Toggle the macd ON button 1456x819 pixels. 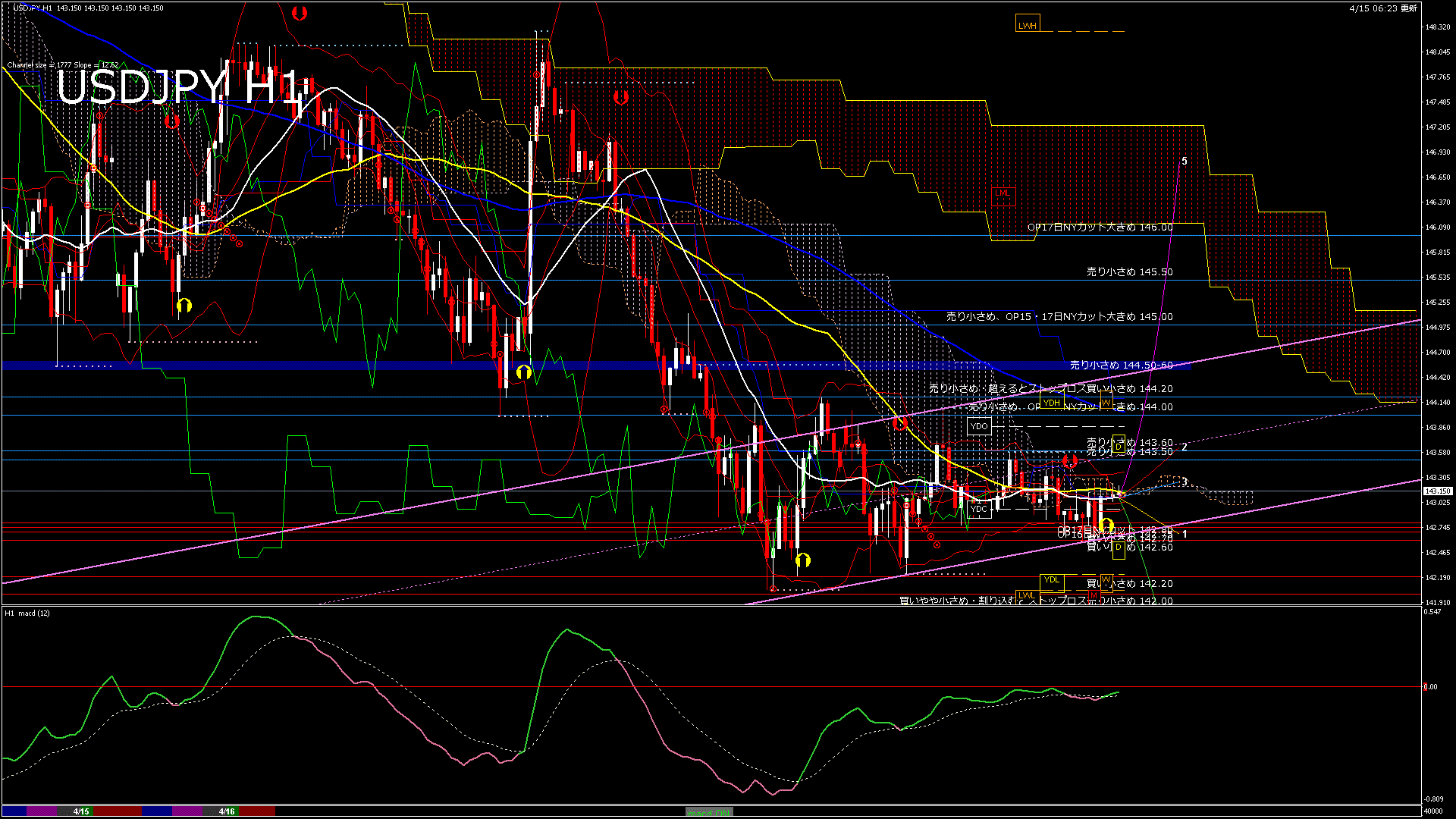pos(709,811)
